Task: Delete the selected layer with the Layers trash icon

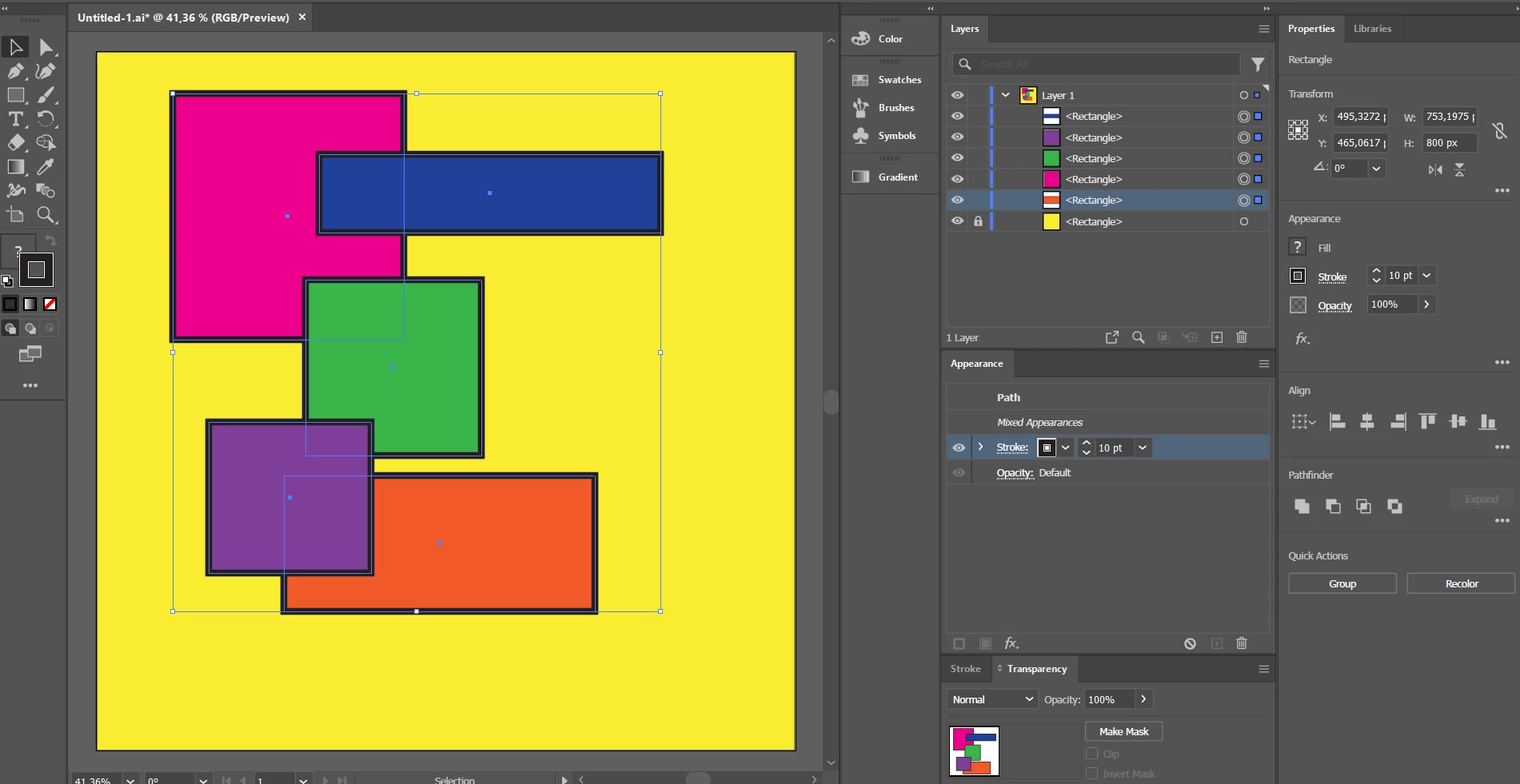Action: coord(1242,337)
